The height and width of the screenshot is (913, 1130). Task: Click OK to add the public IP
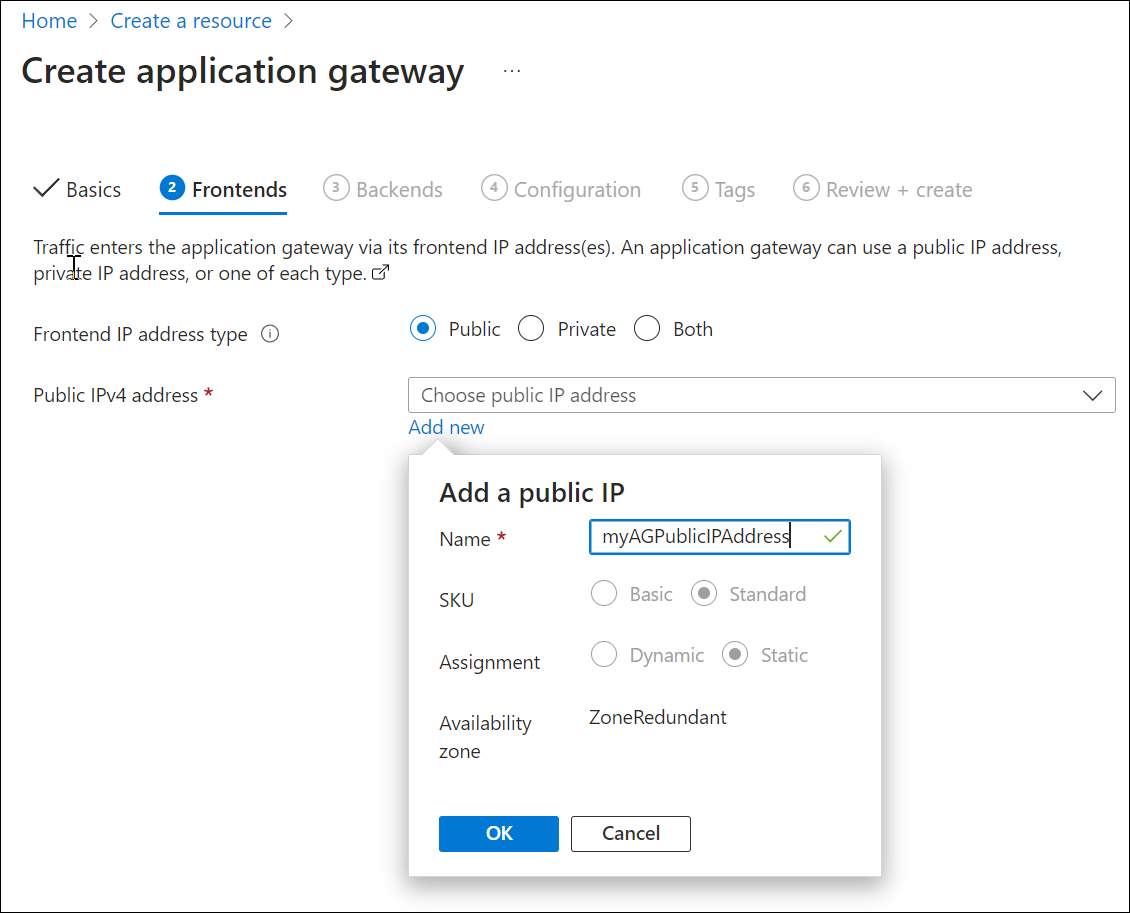pyautogui.click(x=498, y=833)
